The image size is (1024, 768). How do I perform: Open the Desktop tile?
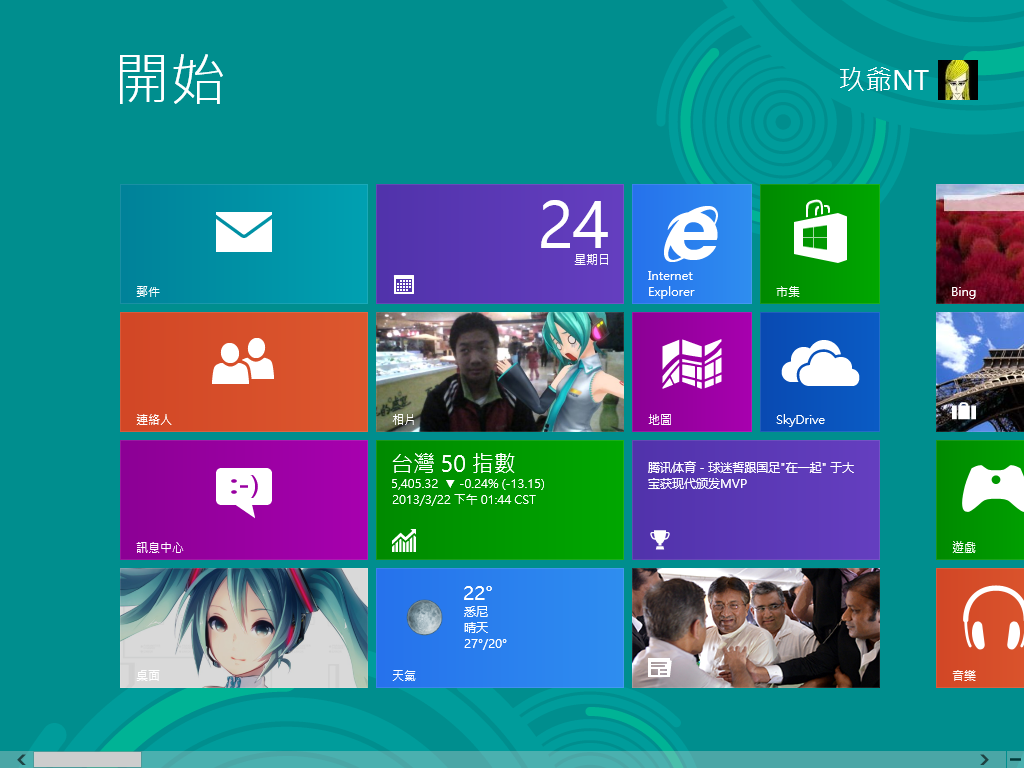pos(243,627)
